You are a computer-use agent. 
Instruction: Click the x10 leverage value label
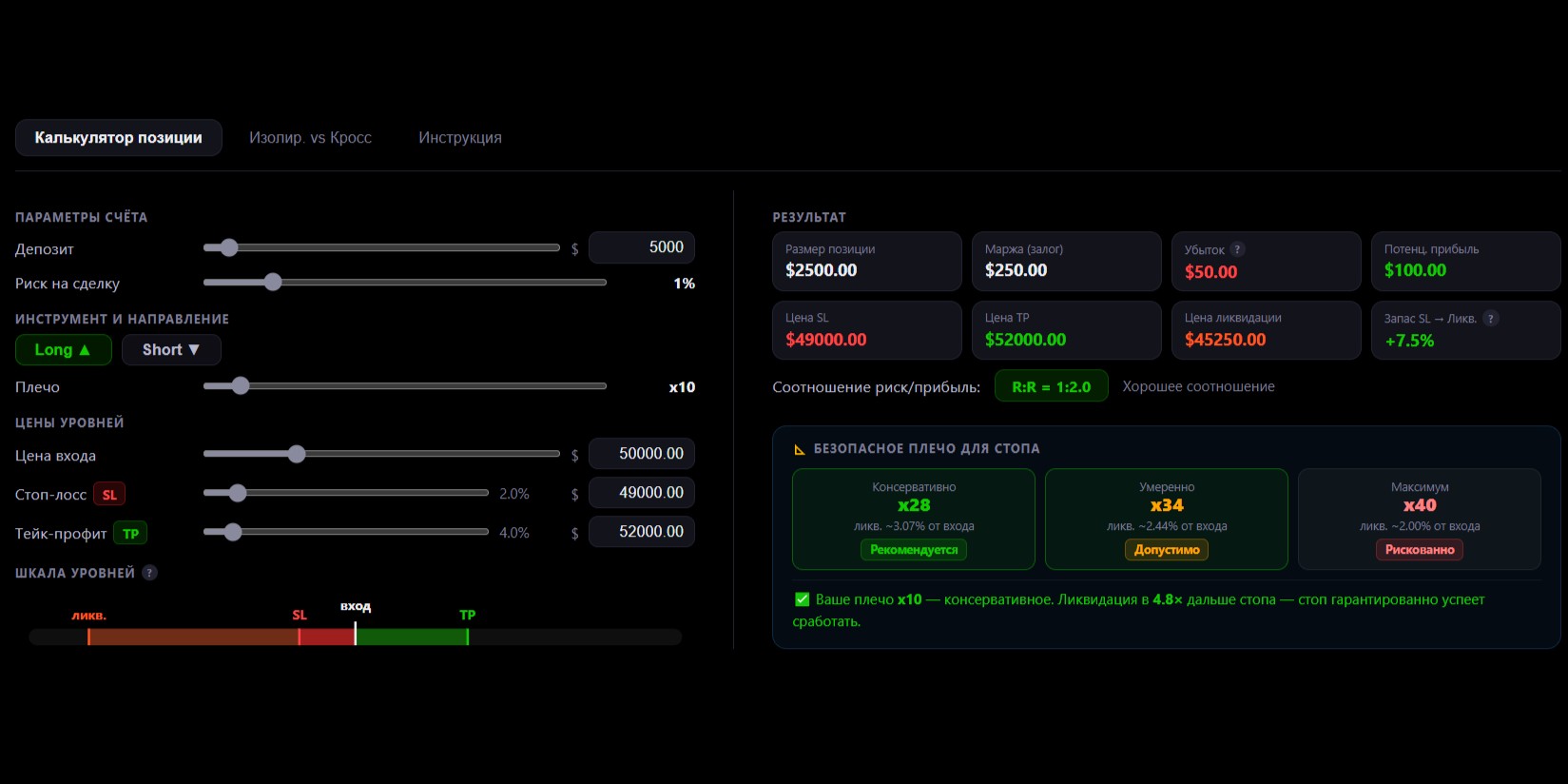pos(682,387)
